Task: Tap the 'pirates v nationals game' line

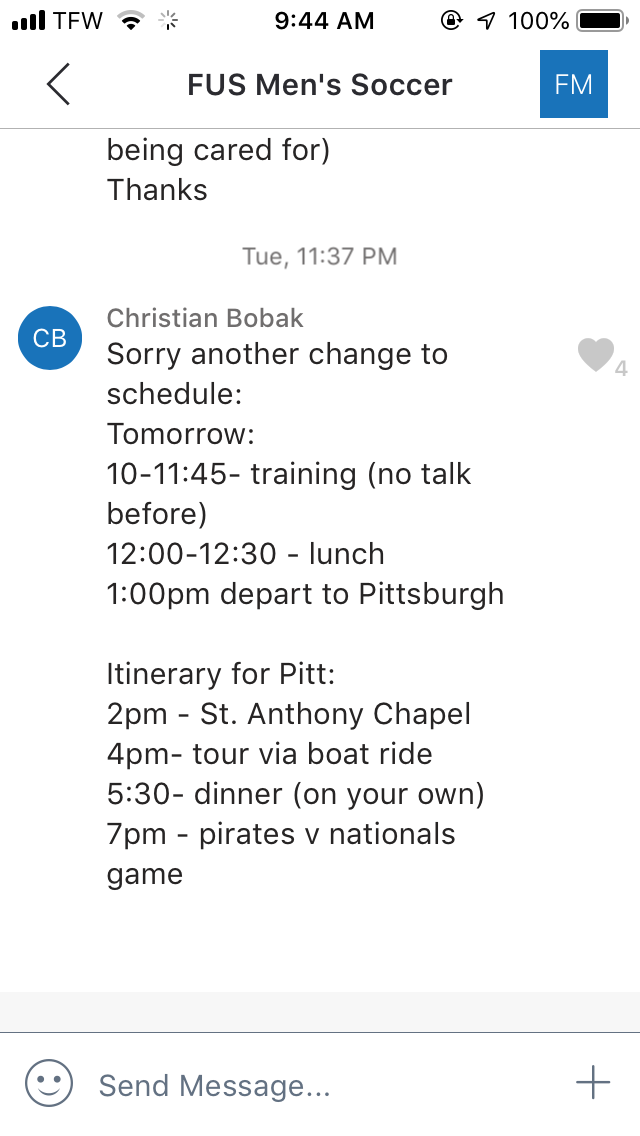Action: pyautogui.click(x=281, y=854)
